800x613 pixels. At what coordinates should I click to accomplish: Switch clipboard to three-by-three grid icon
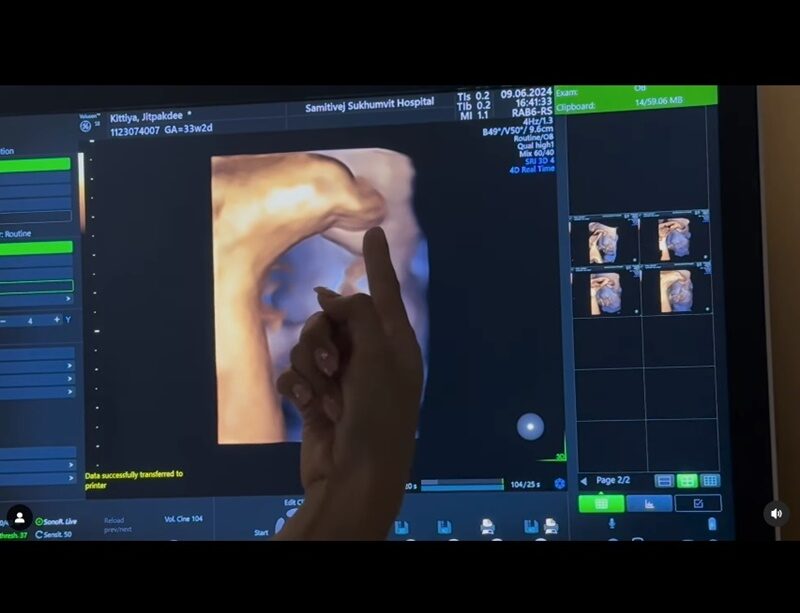[x=710, y=480]
